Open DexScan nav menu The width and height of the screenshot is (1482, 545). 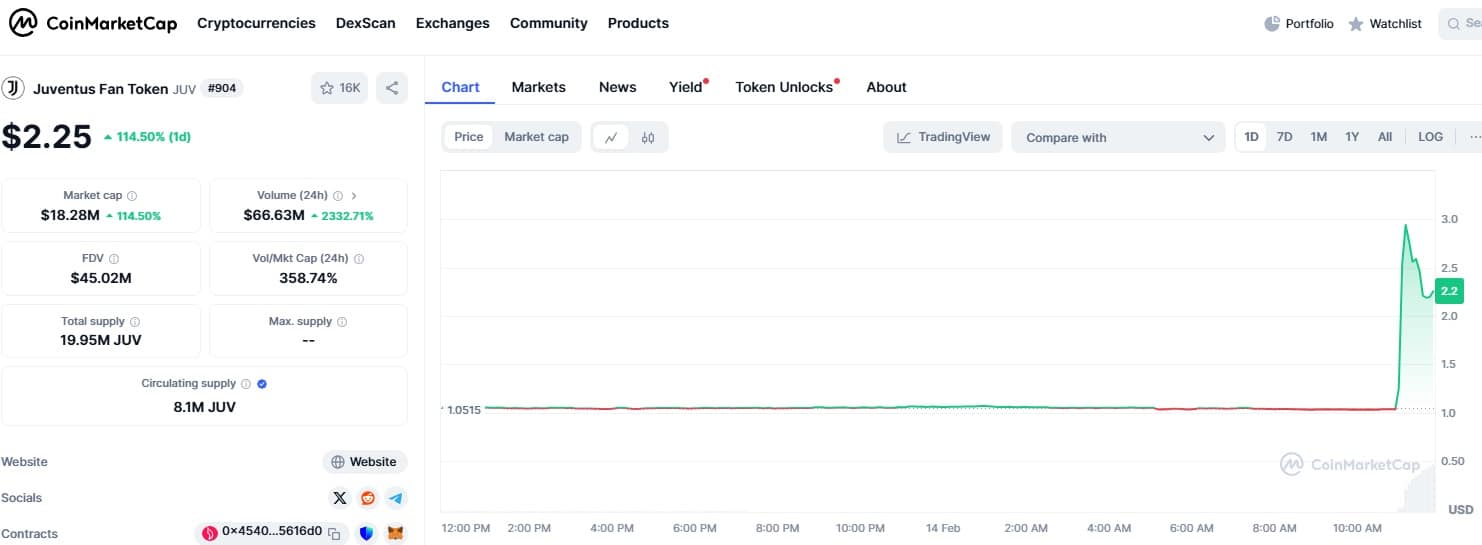[366, 23]
